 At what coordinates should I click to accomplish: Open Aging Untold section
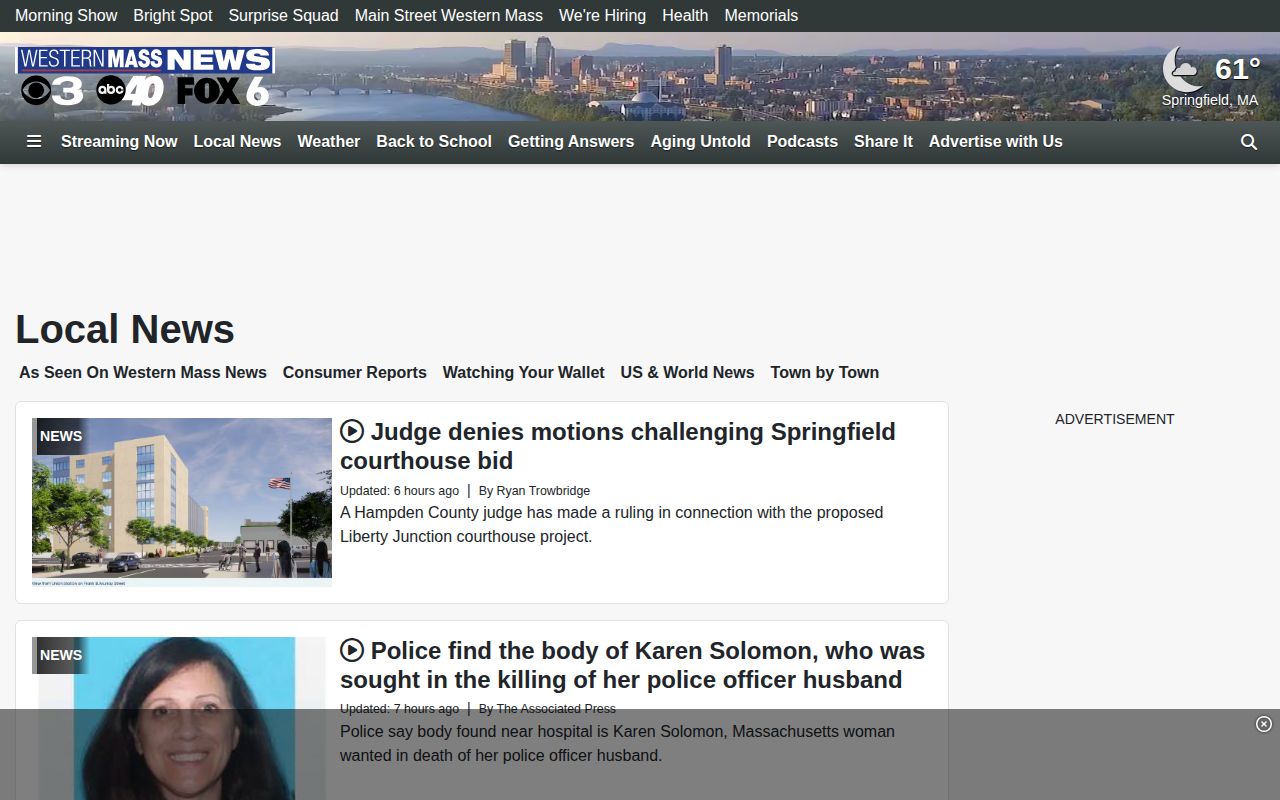point(700,142)
